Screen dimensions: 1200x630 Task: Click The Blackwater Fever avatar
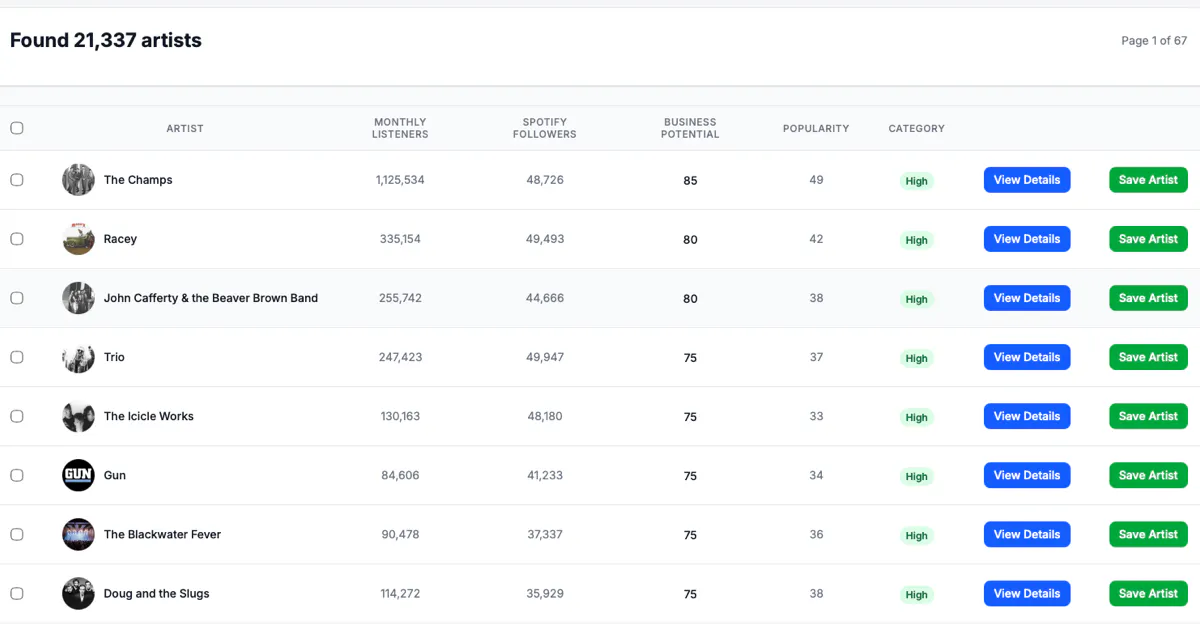[x=78, y=534]
